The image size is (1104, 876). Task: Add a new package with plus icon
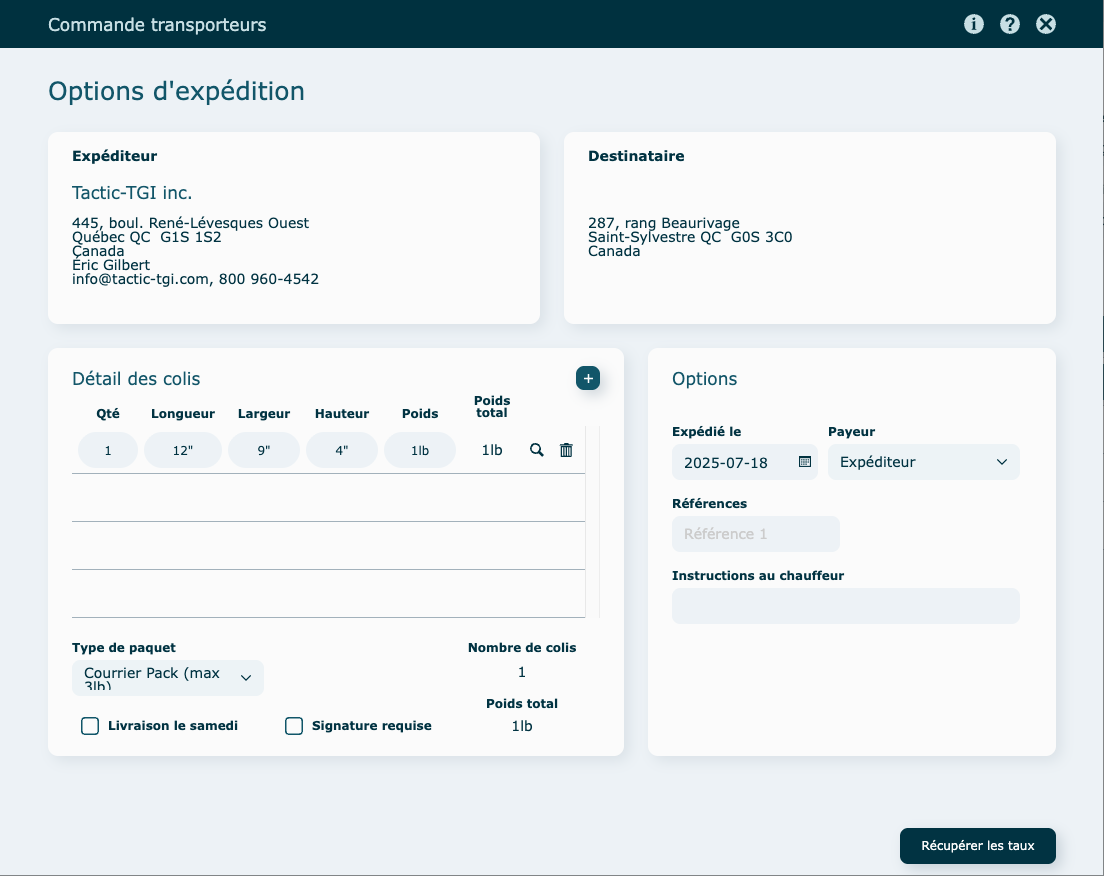click(588, 378)
